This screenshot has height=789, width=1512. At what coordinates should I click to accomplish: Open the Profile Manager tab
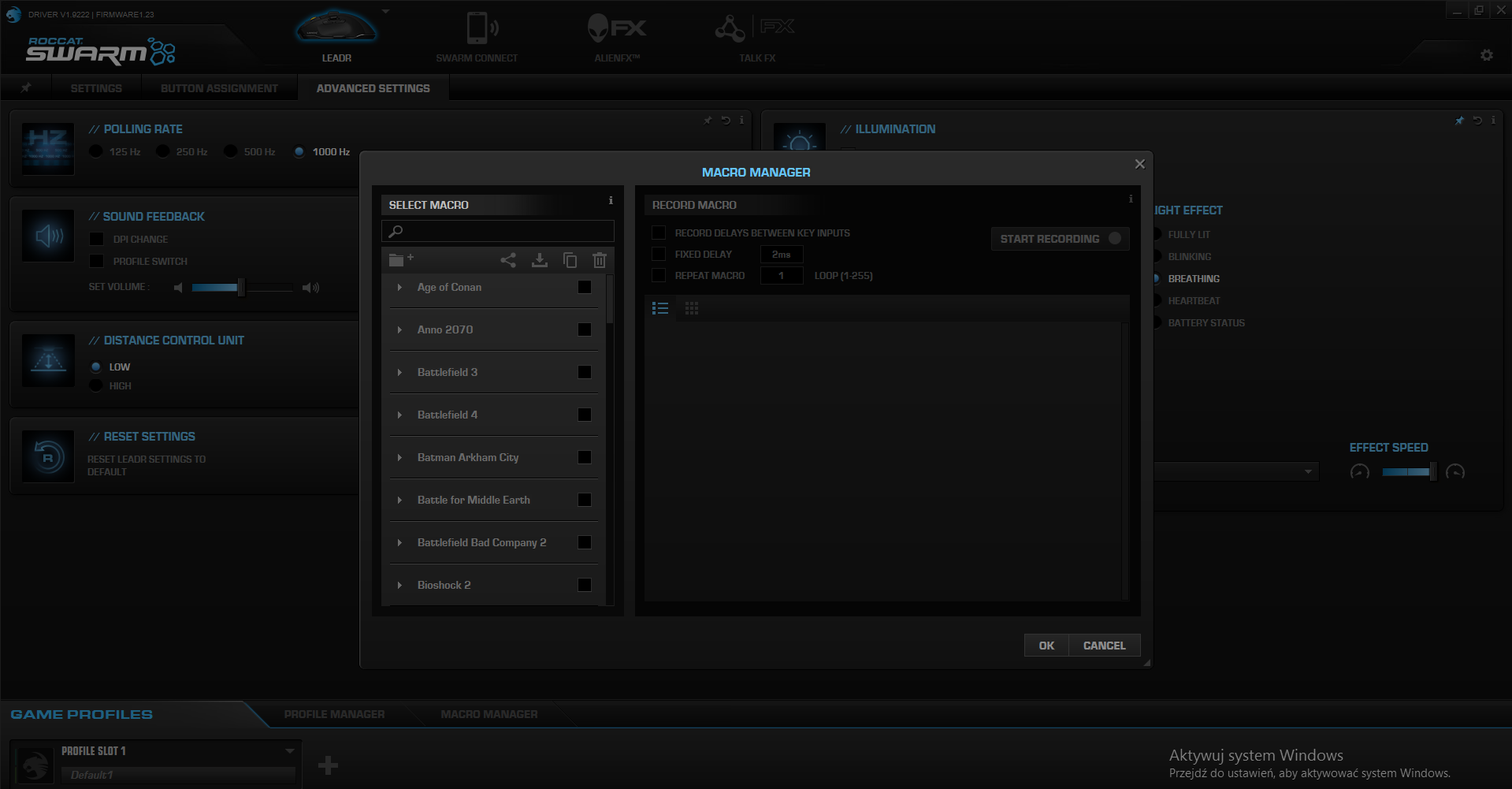[334, 714]
